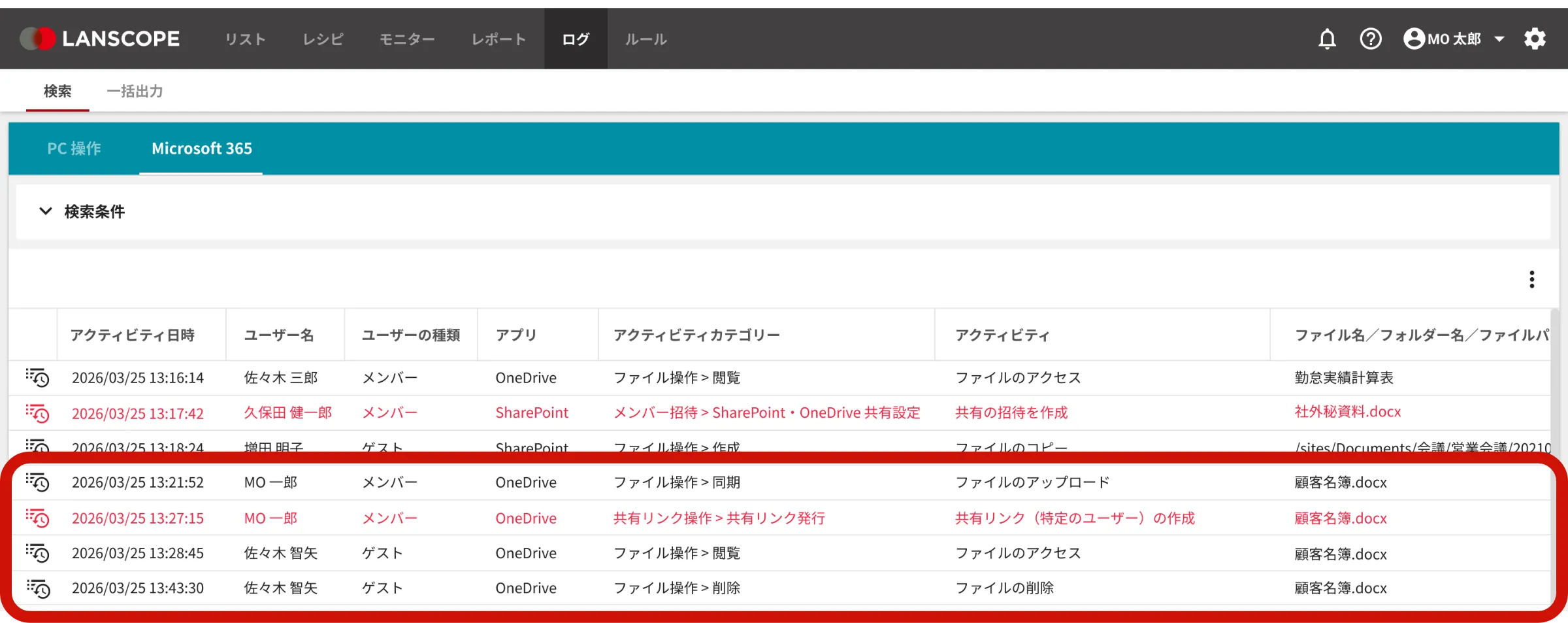Click the 顧客名簿.docx name on the sharing-link row
This screenshot has height=623, width=1568.
click(x=1339, y=518)
